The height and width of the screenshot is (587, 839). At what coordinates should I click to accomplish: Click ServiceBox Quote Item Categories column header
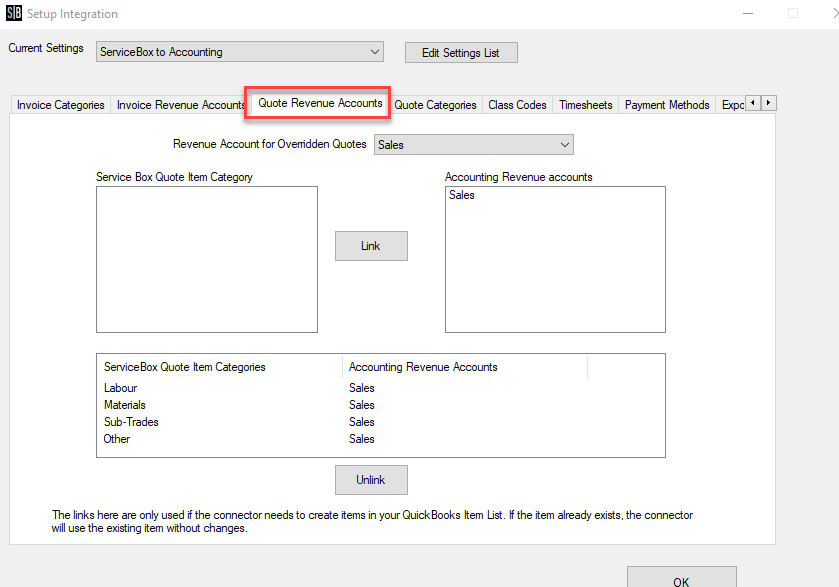click(x=219, y=367)
